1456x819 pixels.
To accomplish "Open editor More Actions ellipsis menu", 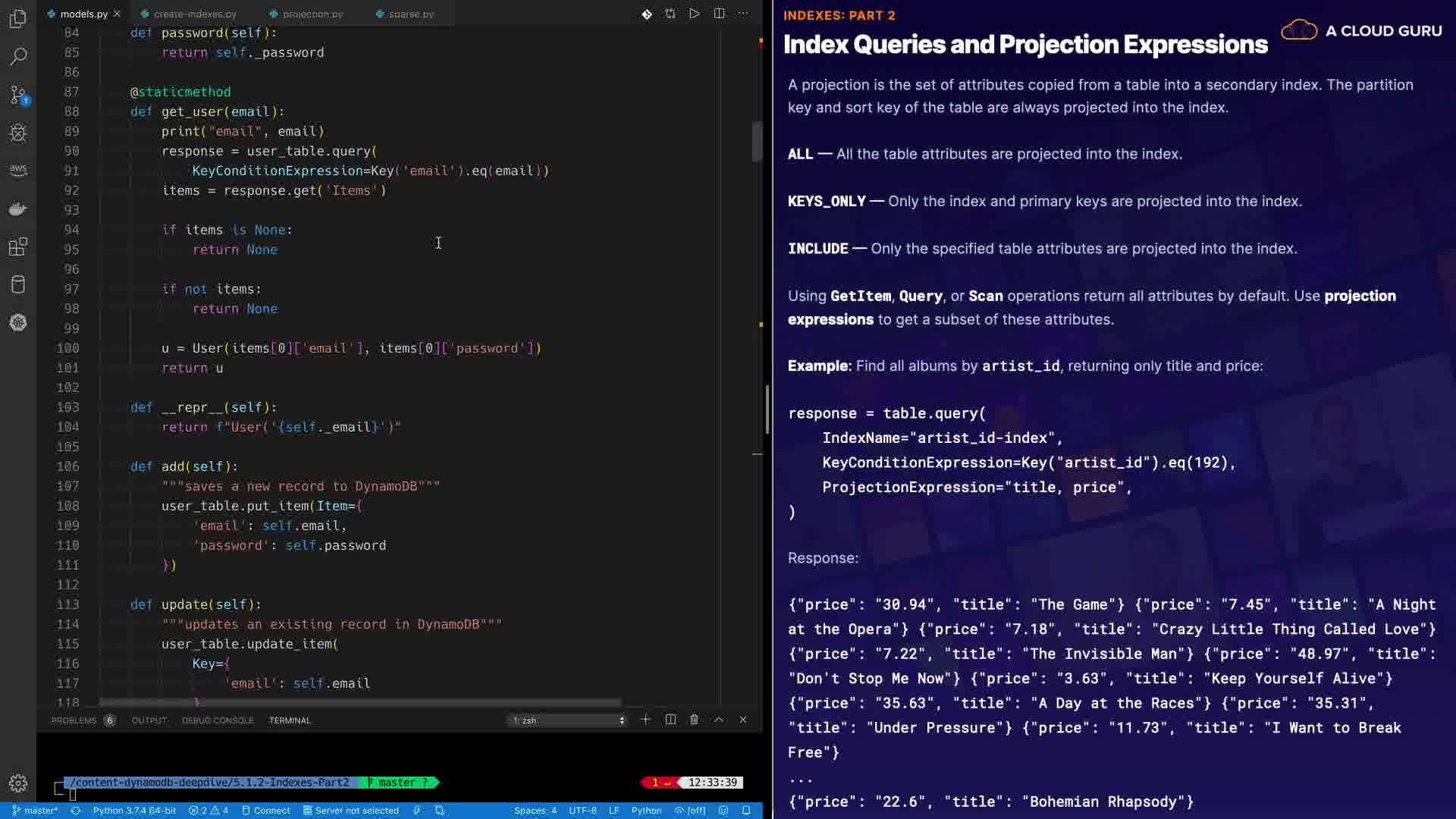I will click(743, 14).
